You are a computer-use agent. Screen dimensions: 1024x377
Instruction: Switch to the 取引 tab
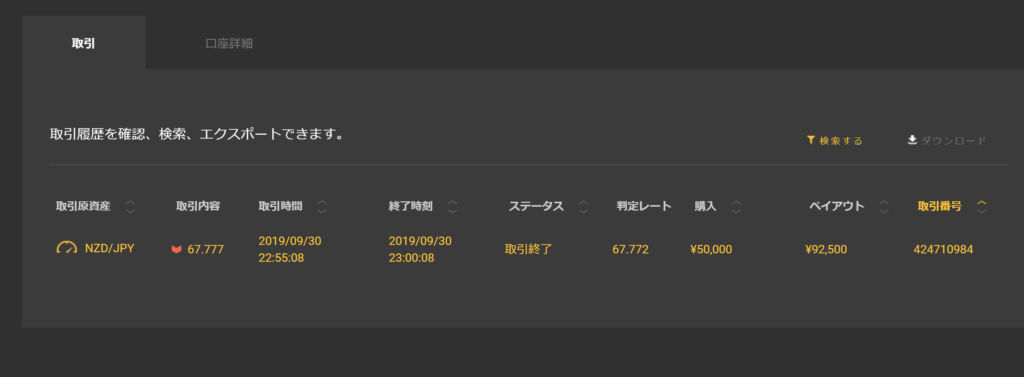click(x=84, y=43)
